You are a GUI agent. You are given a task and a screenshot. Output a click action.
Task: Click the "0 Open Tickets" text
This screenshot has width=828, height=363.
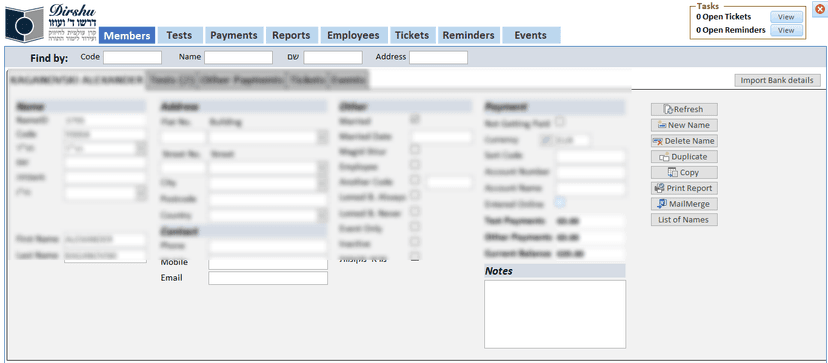click(723, 17)
